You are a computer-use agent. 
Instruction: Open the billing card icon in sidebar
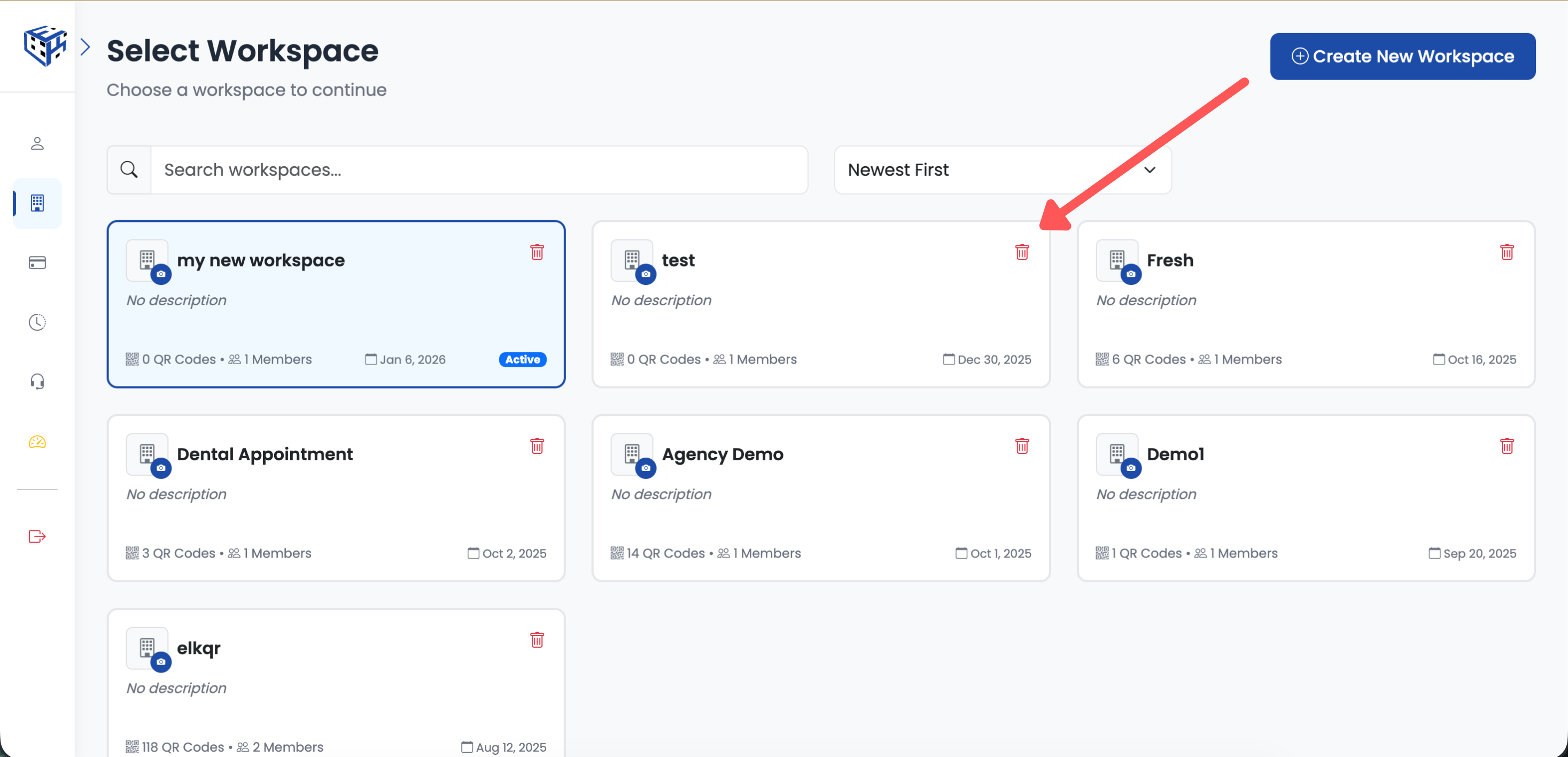[37, 262]
